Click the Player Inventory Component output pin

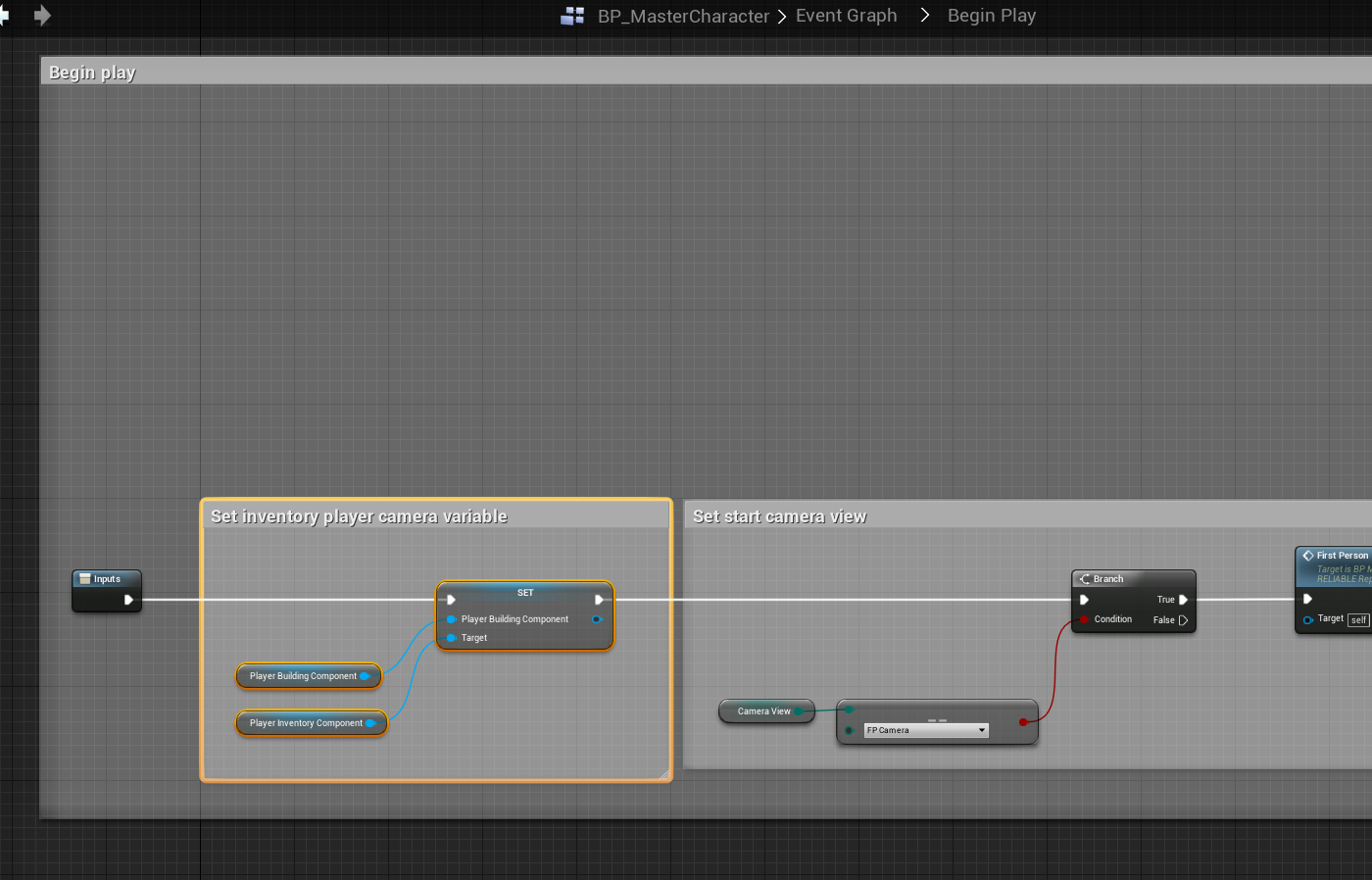point(370,723)
